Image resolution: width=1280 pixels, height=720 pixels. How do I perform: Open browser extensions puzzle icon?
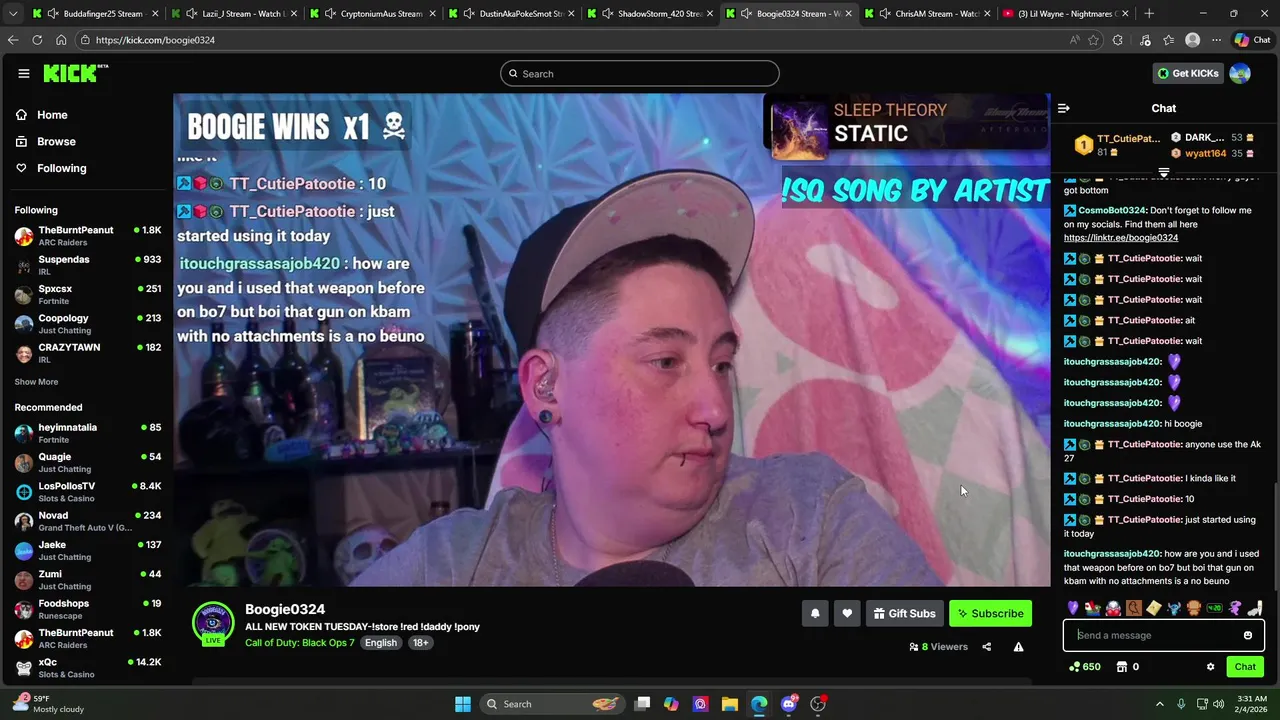tap(1118, 40)
